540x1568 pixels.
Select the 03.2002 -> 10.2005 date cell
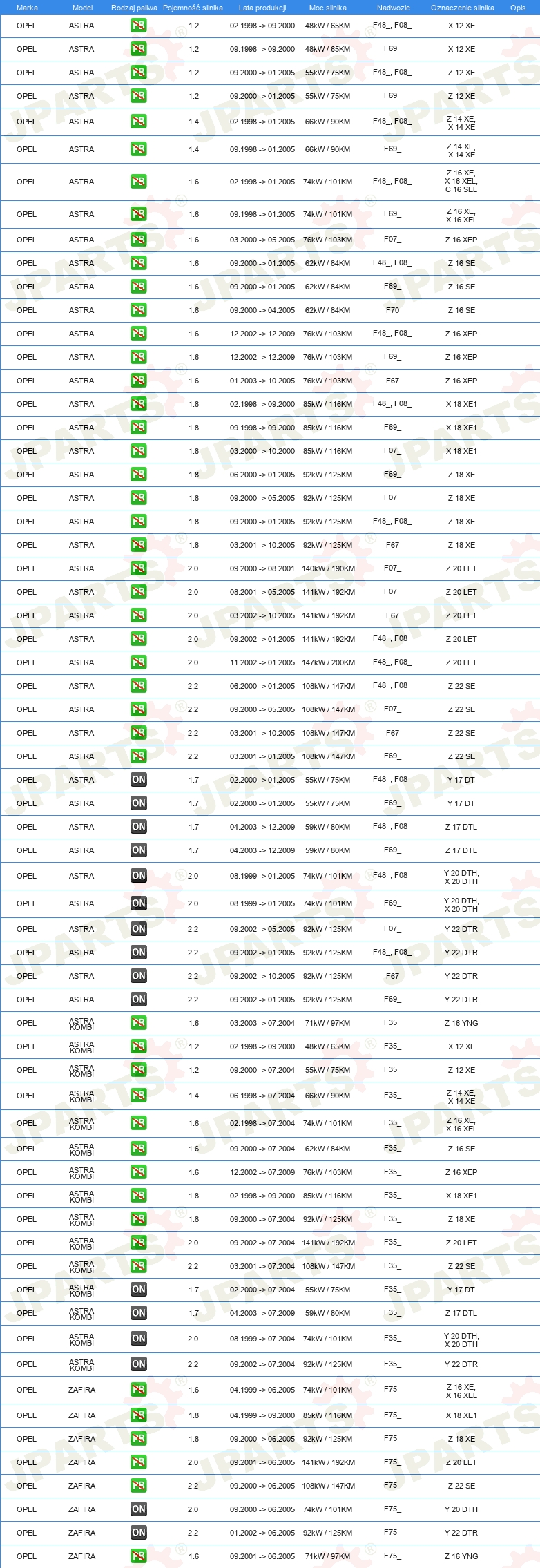[x=262, y=615]
